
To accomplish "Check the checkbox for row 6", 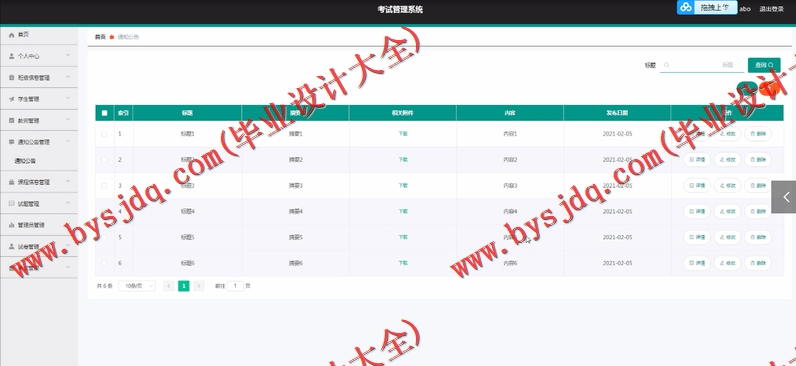I will [x=104, y=263].
